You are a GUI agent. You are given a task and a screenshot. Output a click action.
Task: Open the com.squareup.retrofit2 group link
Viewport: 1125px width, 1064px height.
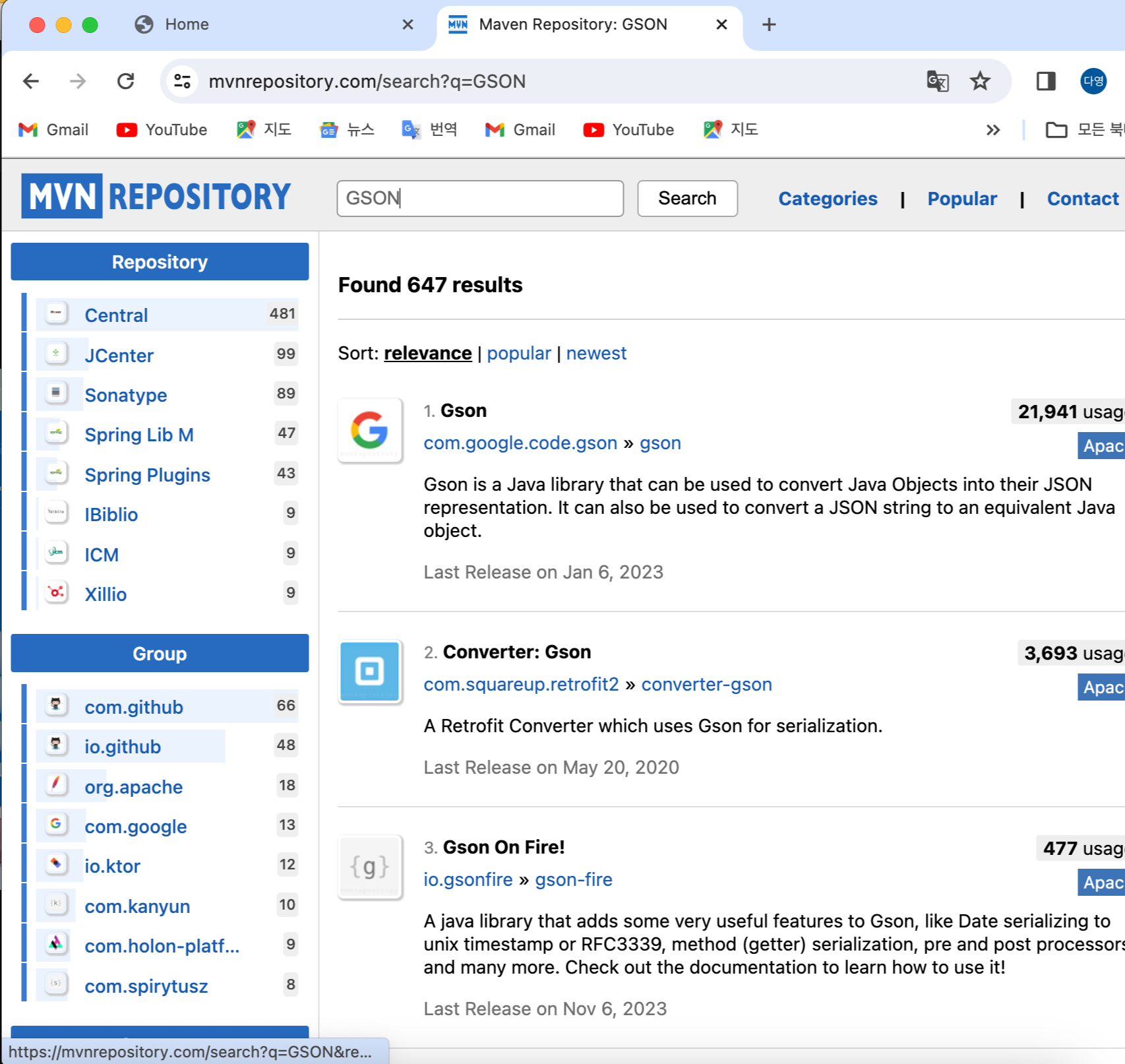click(x=521, y=684)
